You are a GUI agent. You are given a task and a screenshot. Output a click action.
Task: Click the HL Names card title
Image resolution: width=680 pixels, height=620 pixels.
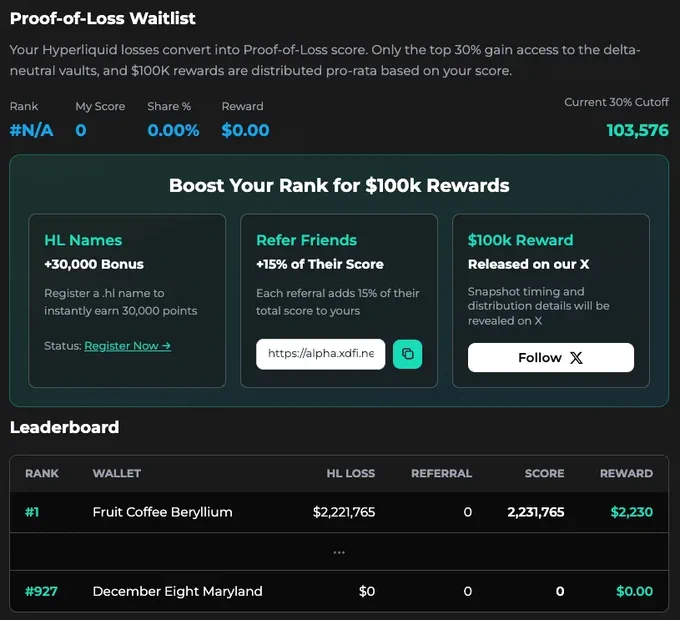coord(83,240)
